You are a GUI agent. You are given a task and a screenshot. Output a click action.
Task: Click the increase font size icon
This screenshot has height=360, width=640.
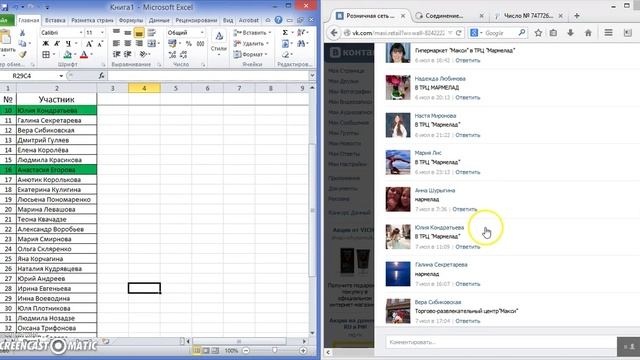(89, 43)
